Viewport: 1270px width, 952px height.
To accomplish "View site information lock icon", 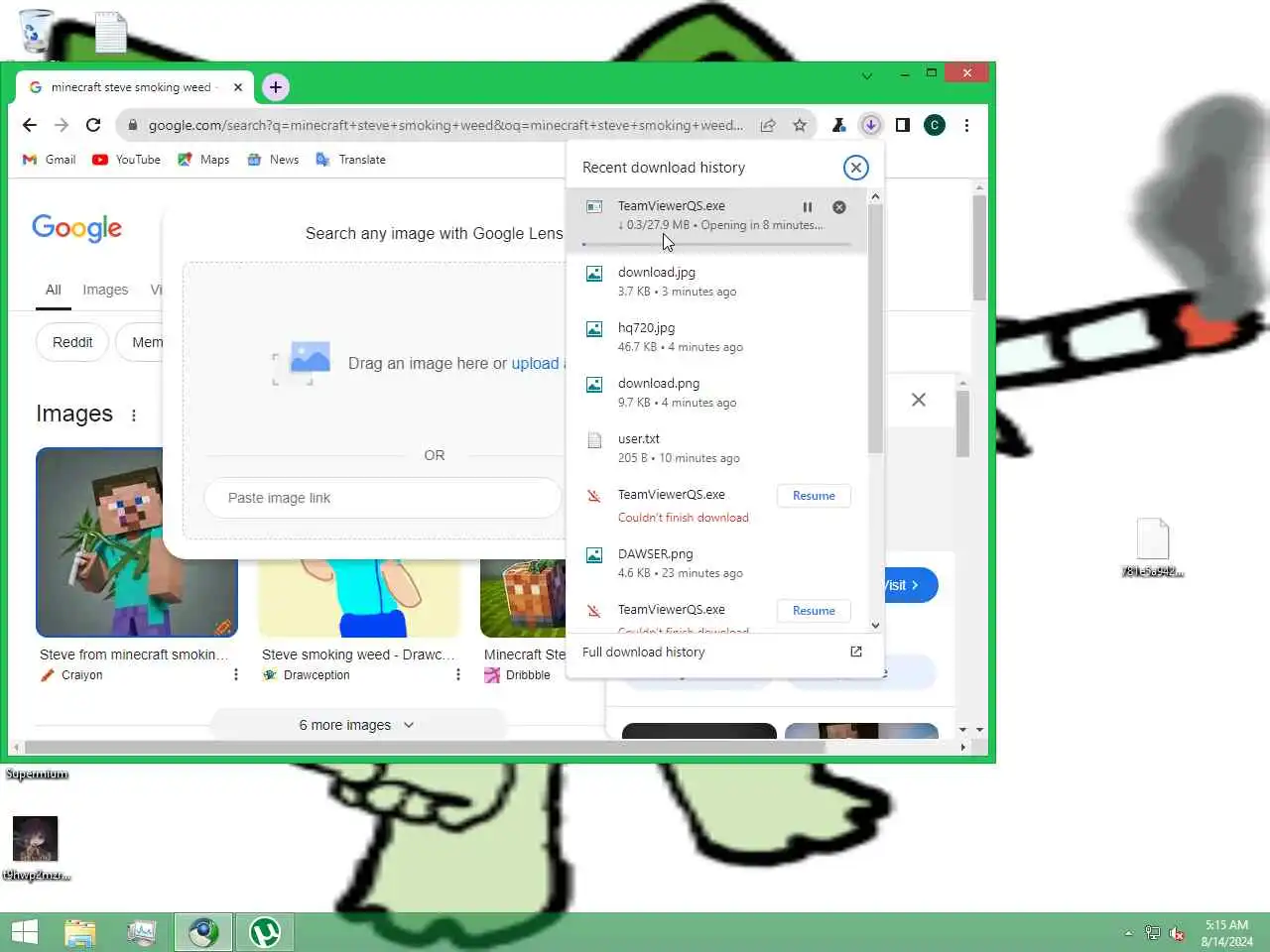I will pos(131,125).
